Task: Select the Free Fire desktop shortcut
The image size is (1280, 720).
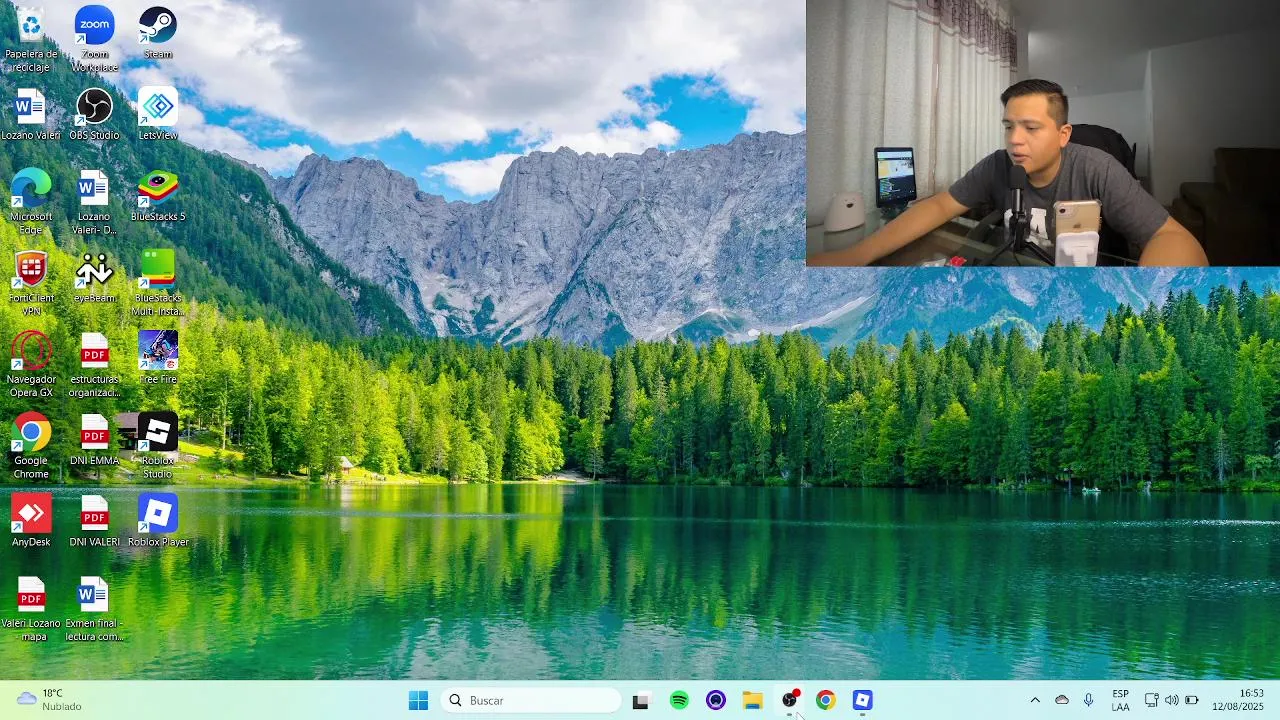Action: 158,358
